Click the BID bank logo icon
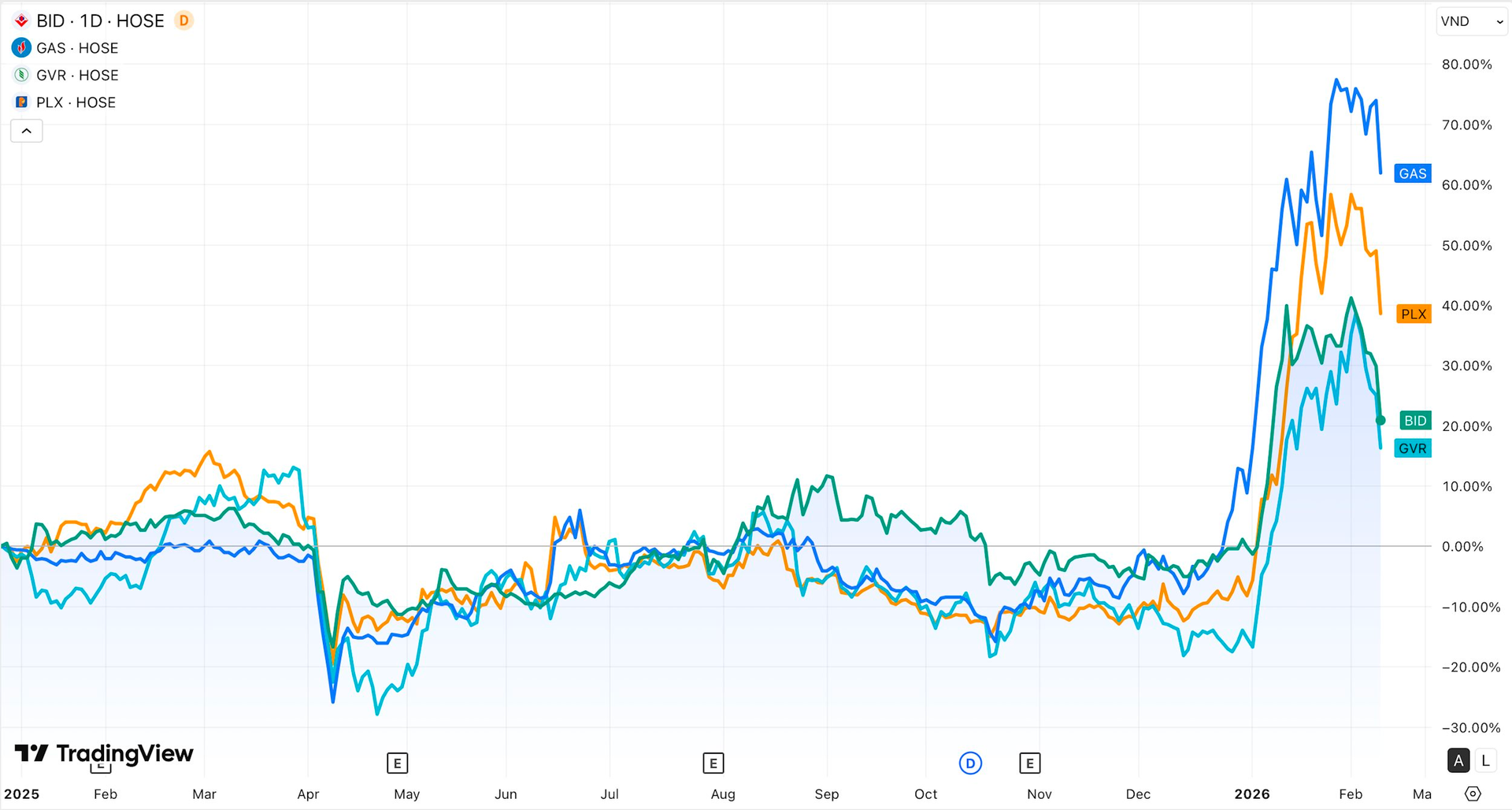1512x810 pixels. pyautogui.click(x=21, y=21)
